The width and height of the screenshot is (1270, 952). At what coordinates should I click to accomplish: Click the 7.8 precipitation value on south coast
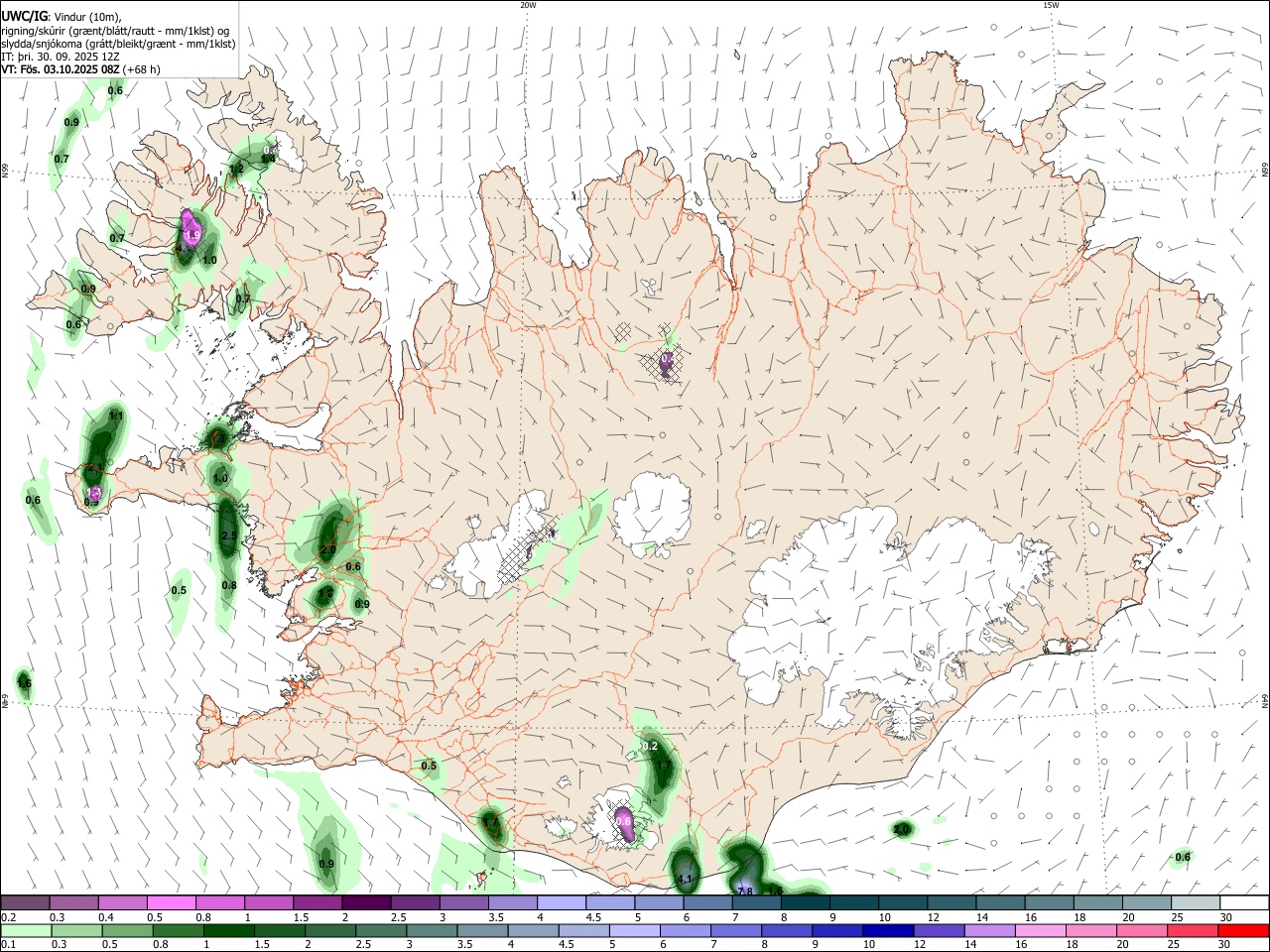[x=746, y=891]
